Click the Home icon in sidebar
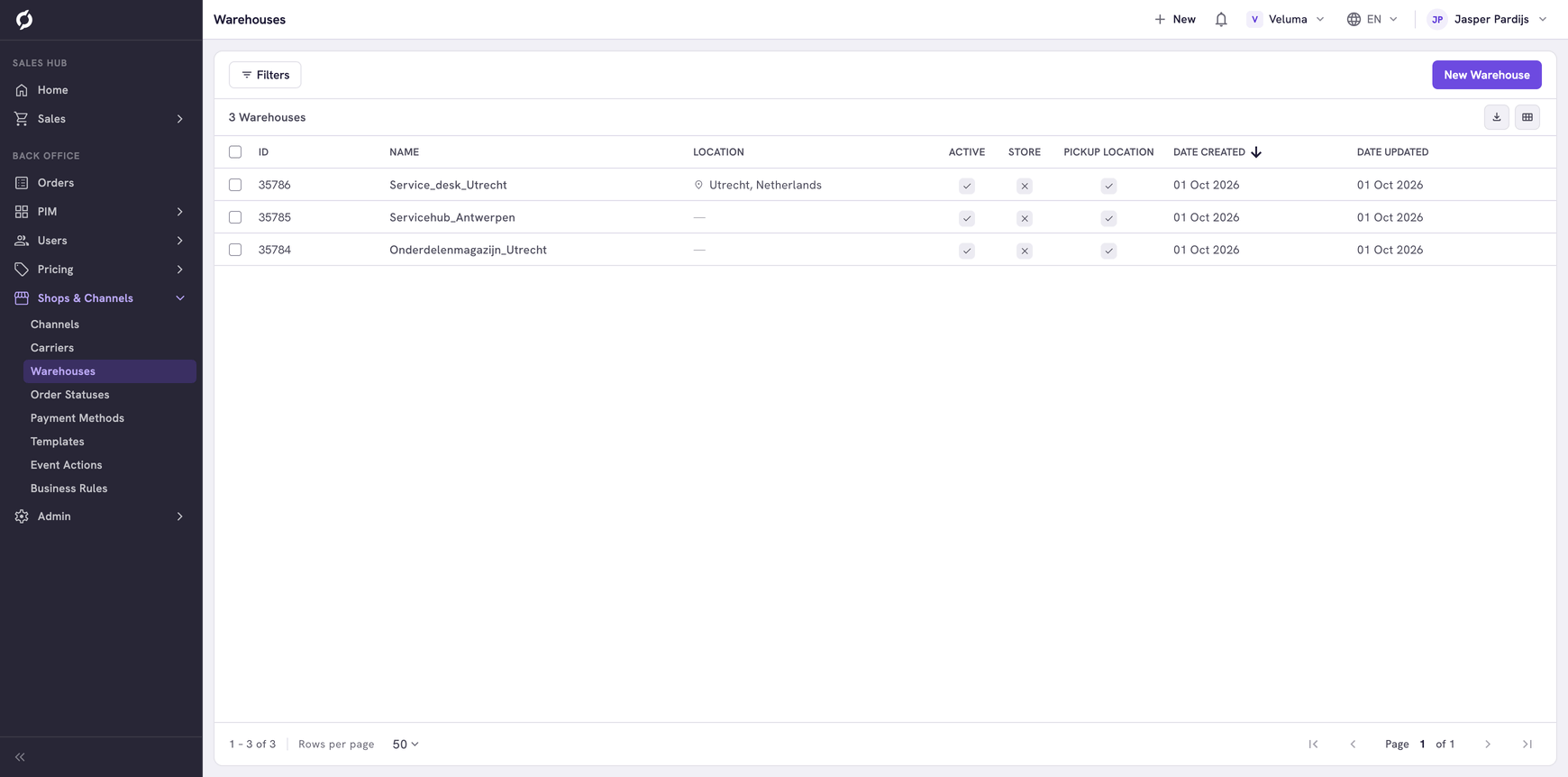The width and height of the screenshot is (1568, 777). point(22,90)
